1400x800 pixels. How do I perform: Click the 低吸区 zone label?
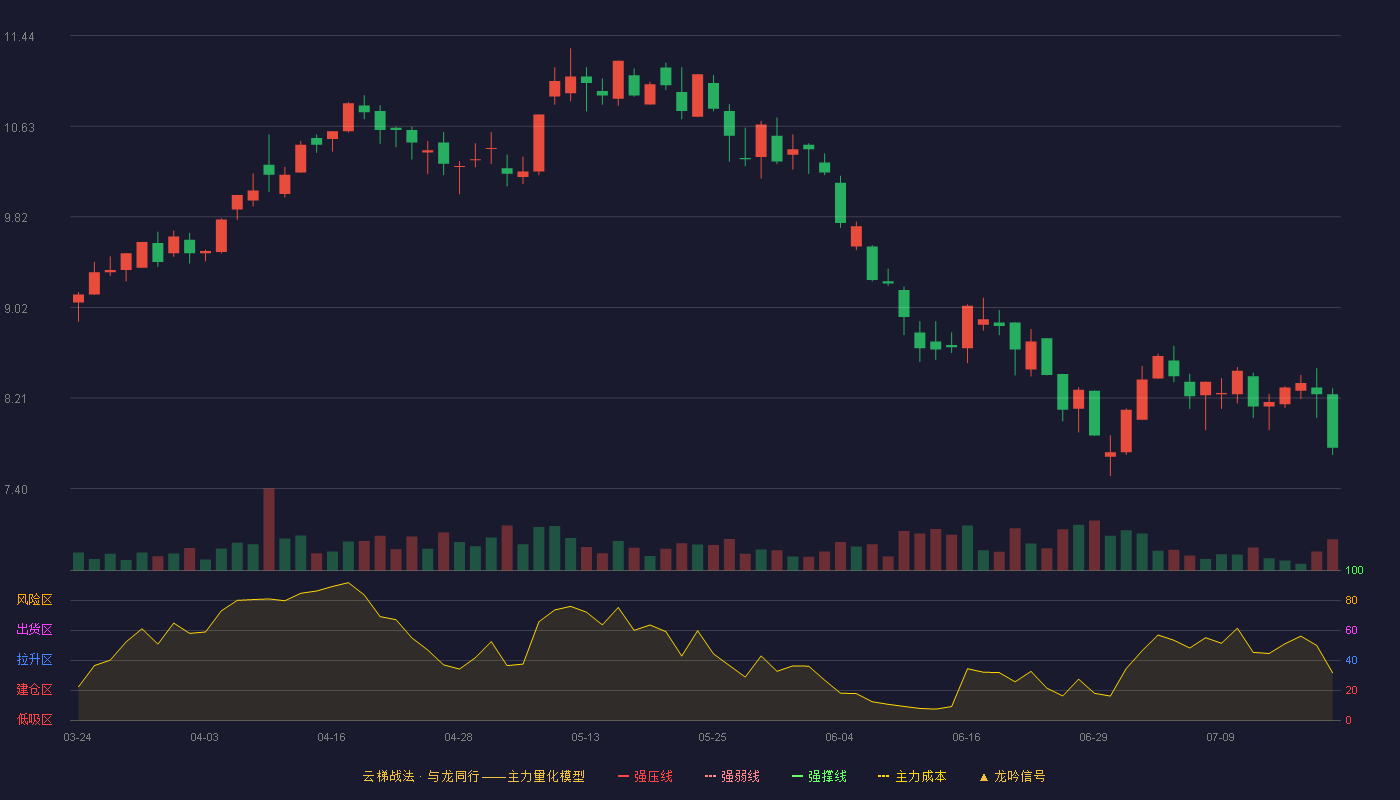coord(34,719)
